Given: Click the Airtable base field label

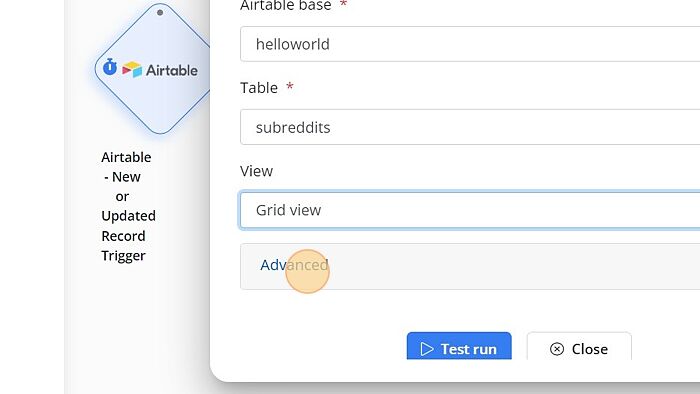Looking at the screenshot, I should coord(286,5).
